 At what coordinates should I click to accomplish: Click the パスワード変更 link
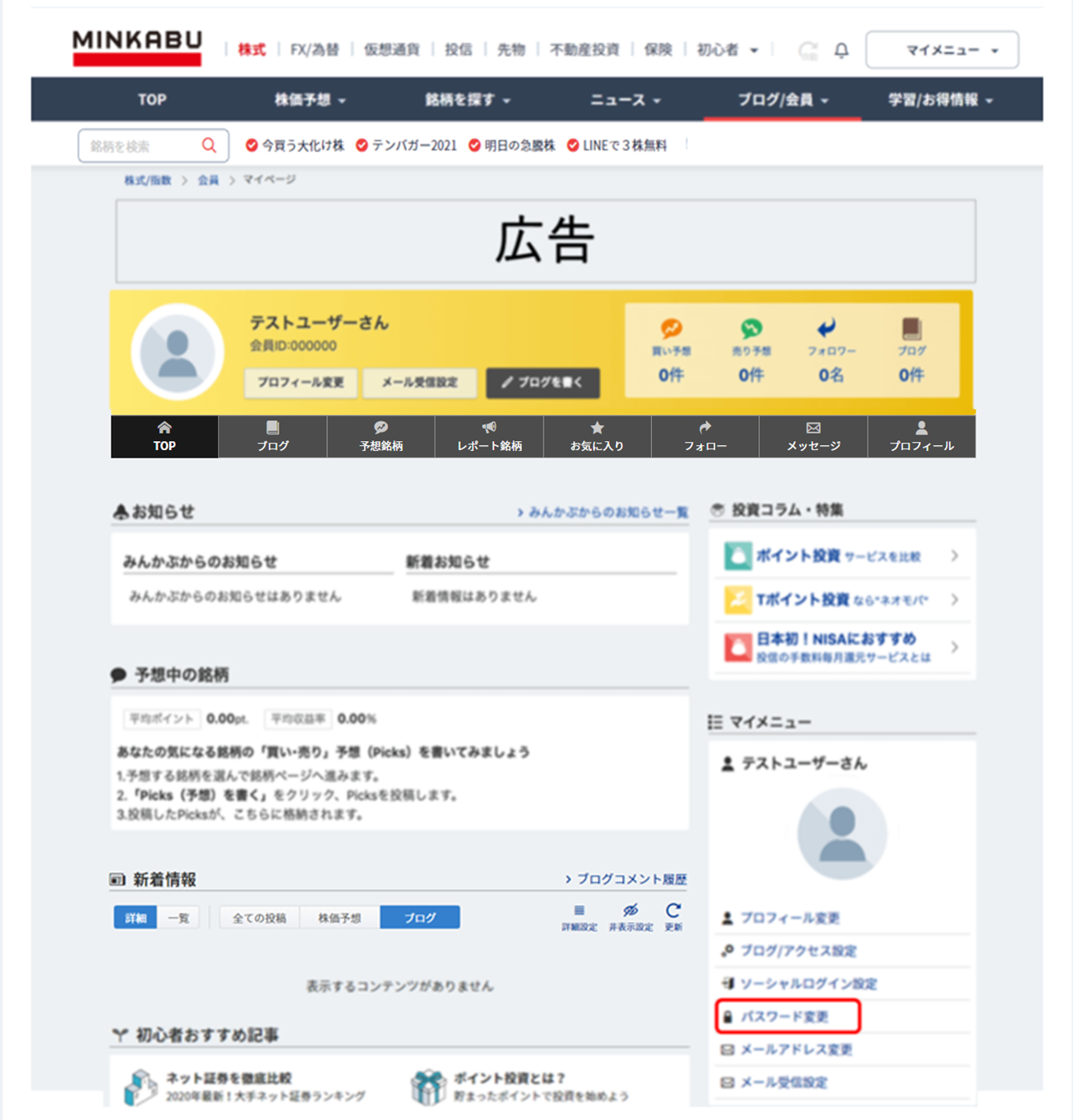coord(784,1017)
